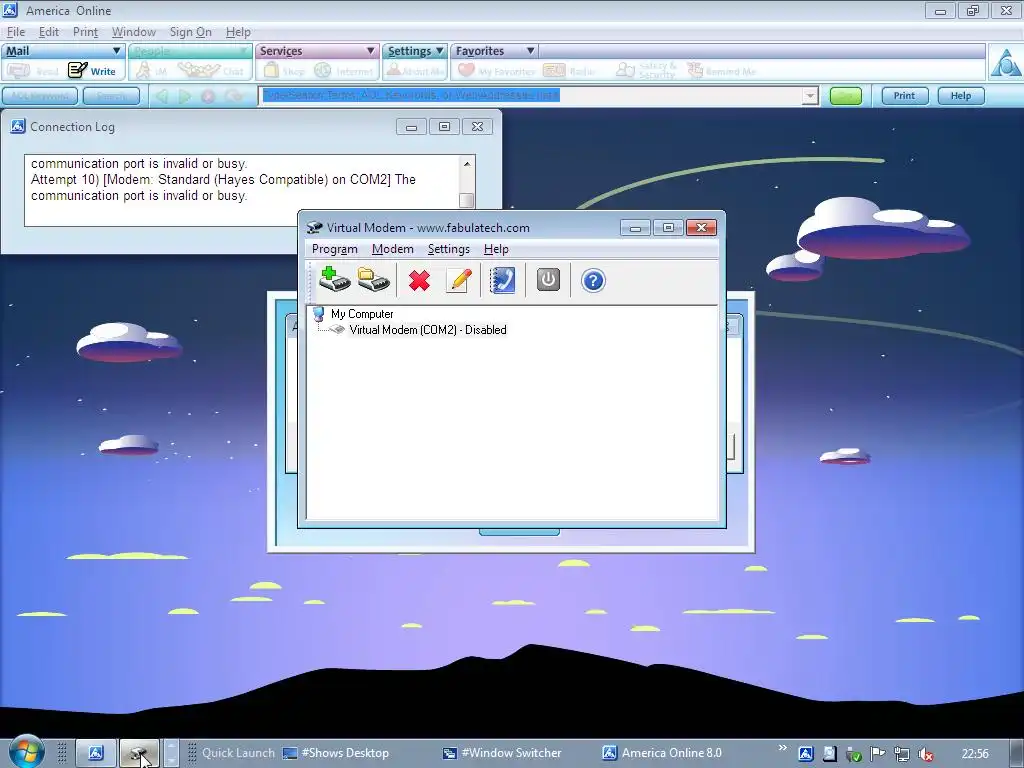The width and height of the screenshot is (1024, 768).
Task: Click the AOL Keyword button
Action: (40, 96)
